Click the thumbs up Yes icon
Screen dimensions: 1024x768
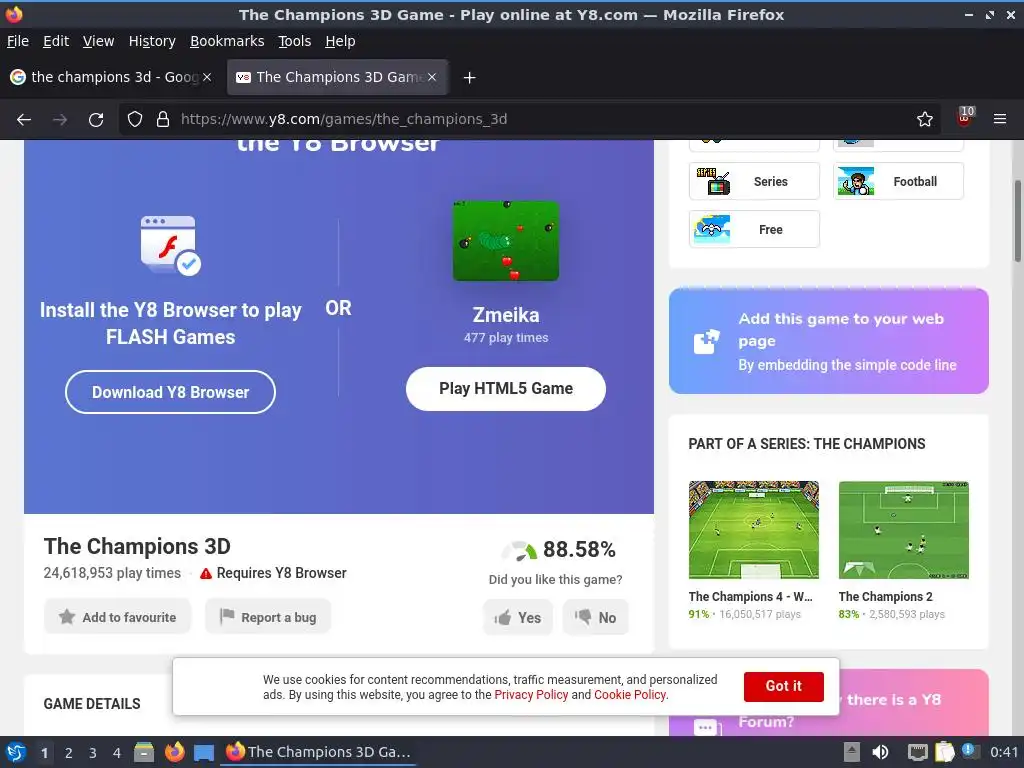click(502, 618)
